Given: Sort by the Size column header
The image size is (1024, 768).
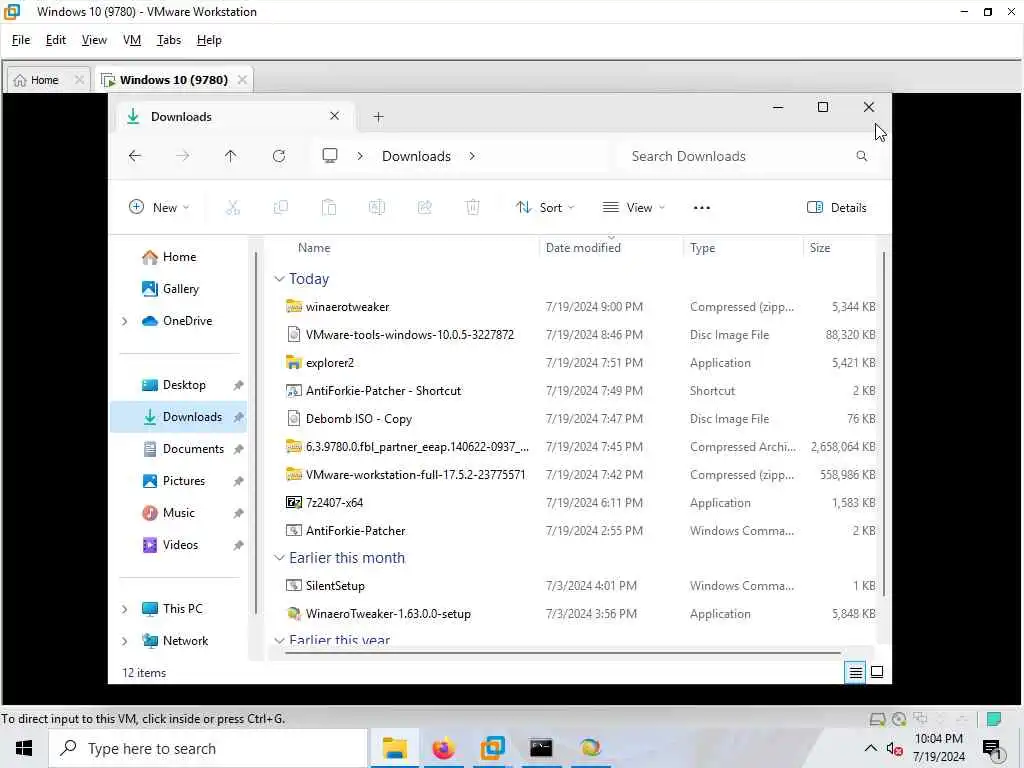Looking at the screenshot, I should point(820,248).
